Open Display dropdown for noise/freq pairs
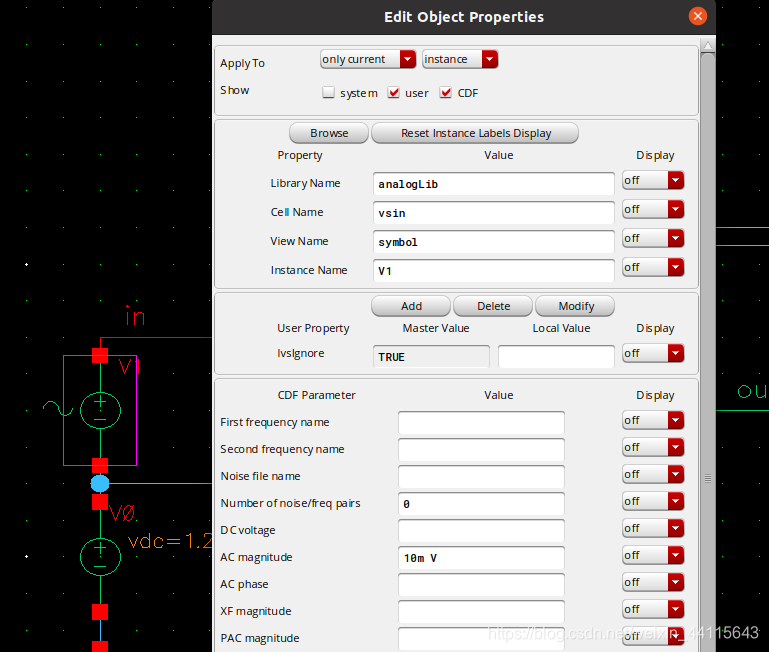This screenshot has height=652, width=769. click(653, 501)
